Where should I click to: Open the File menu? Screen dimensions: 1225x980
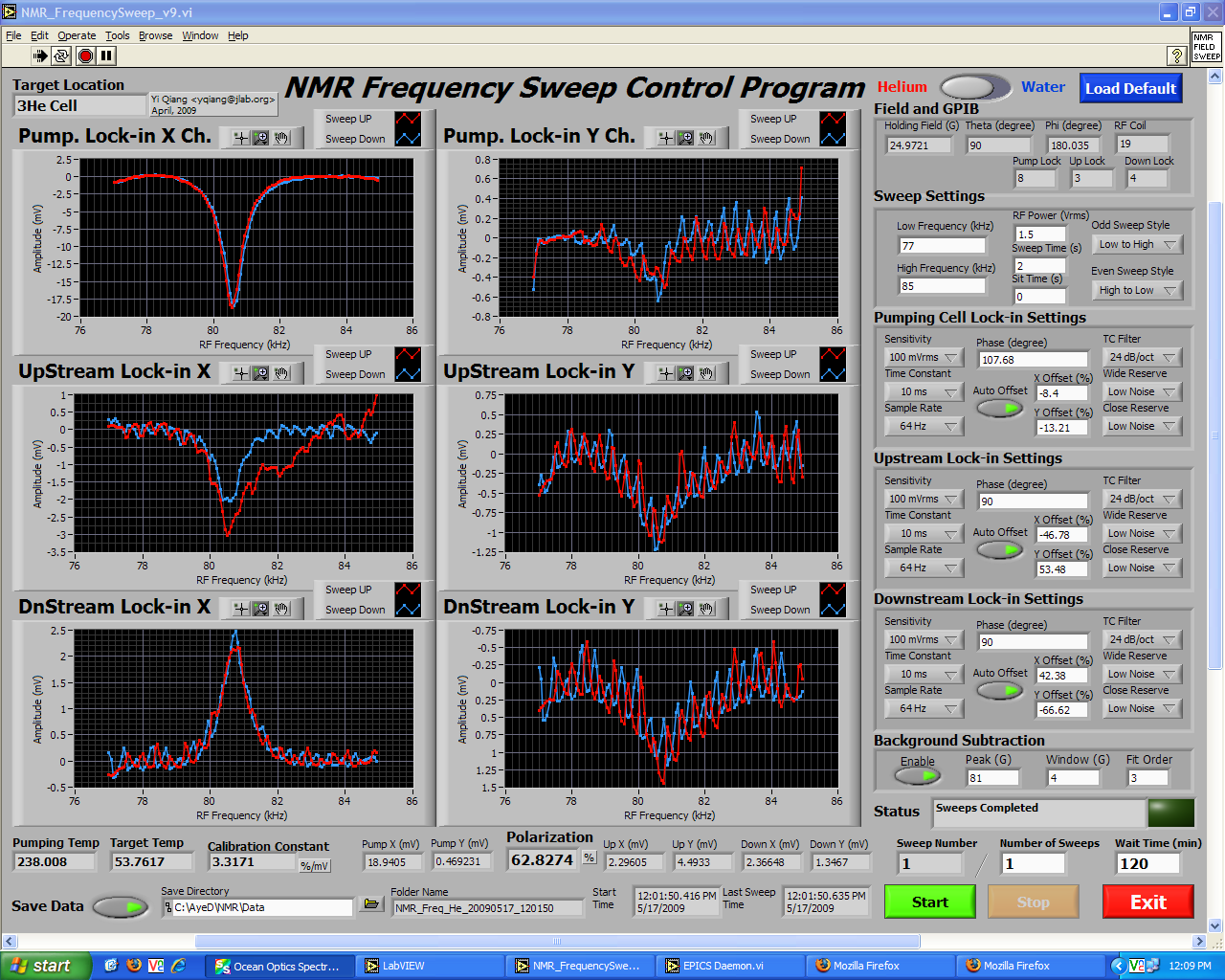13,35
